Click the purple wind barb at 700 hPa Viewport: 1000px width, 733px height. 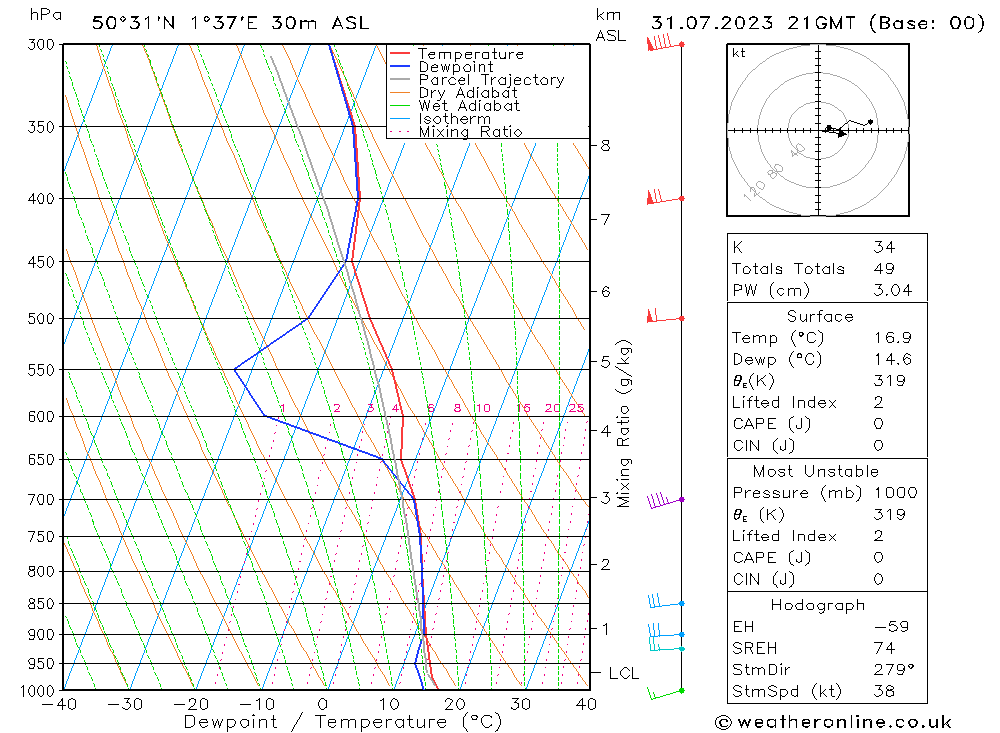[665, 500]
